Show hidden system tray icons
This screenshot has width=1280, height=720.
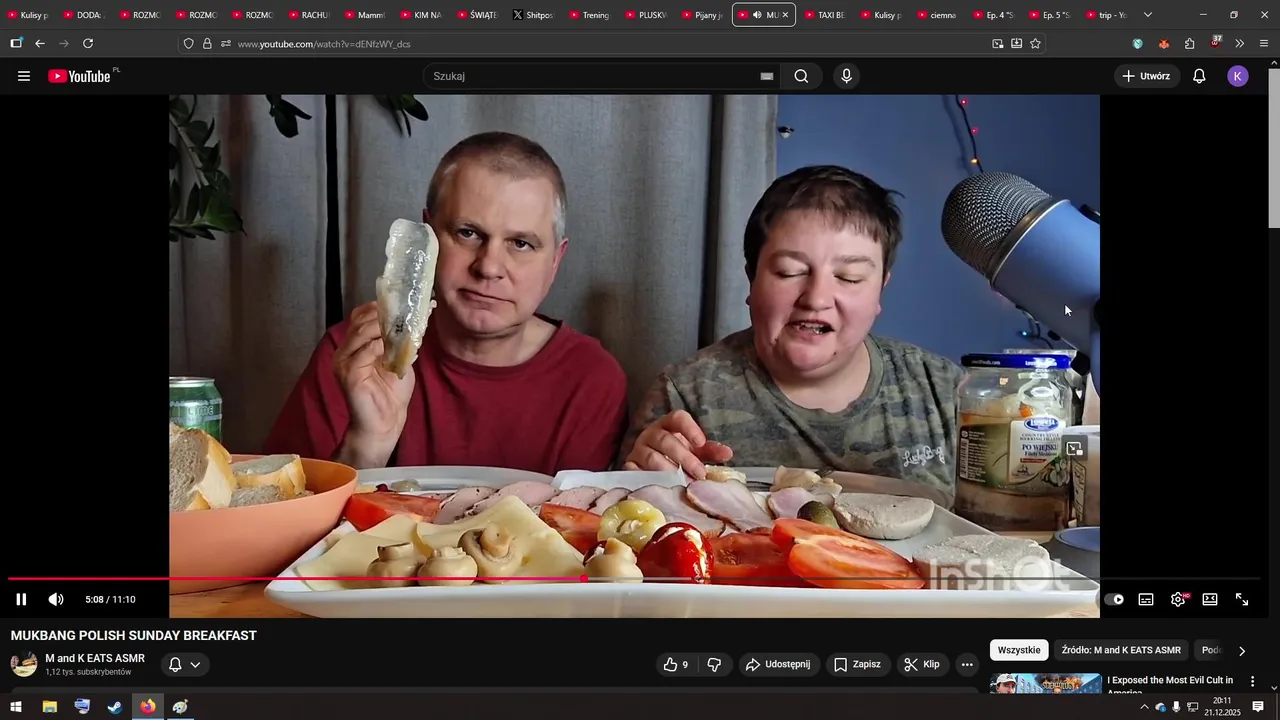[1144, 707]
